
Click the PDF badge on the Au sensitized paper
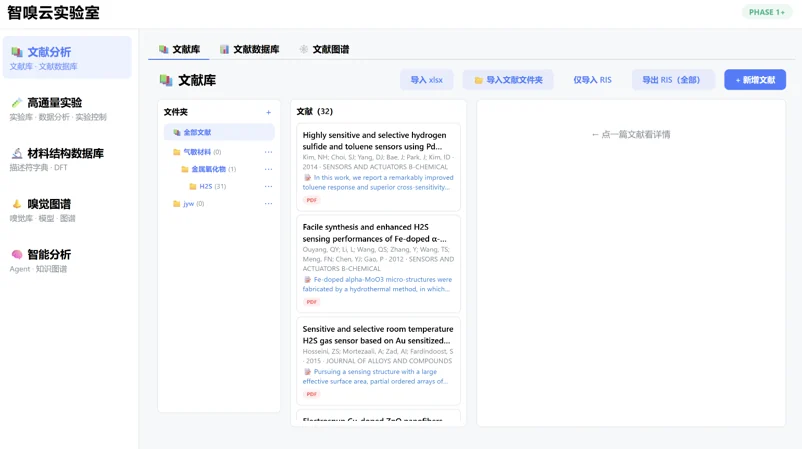(x=311, y=394)
